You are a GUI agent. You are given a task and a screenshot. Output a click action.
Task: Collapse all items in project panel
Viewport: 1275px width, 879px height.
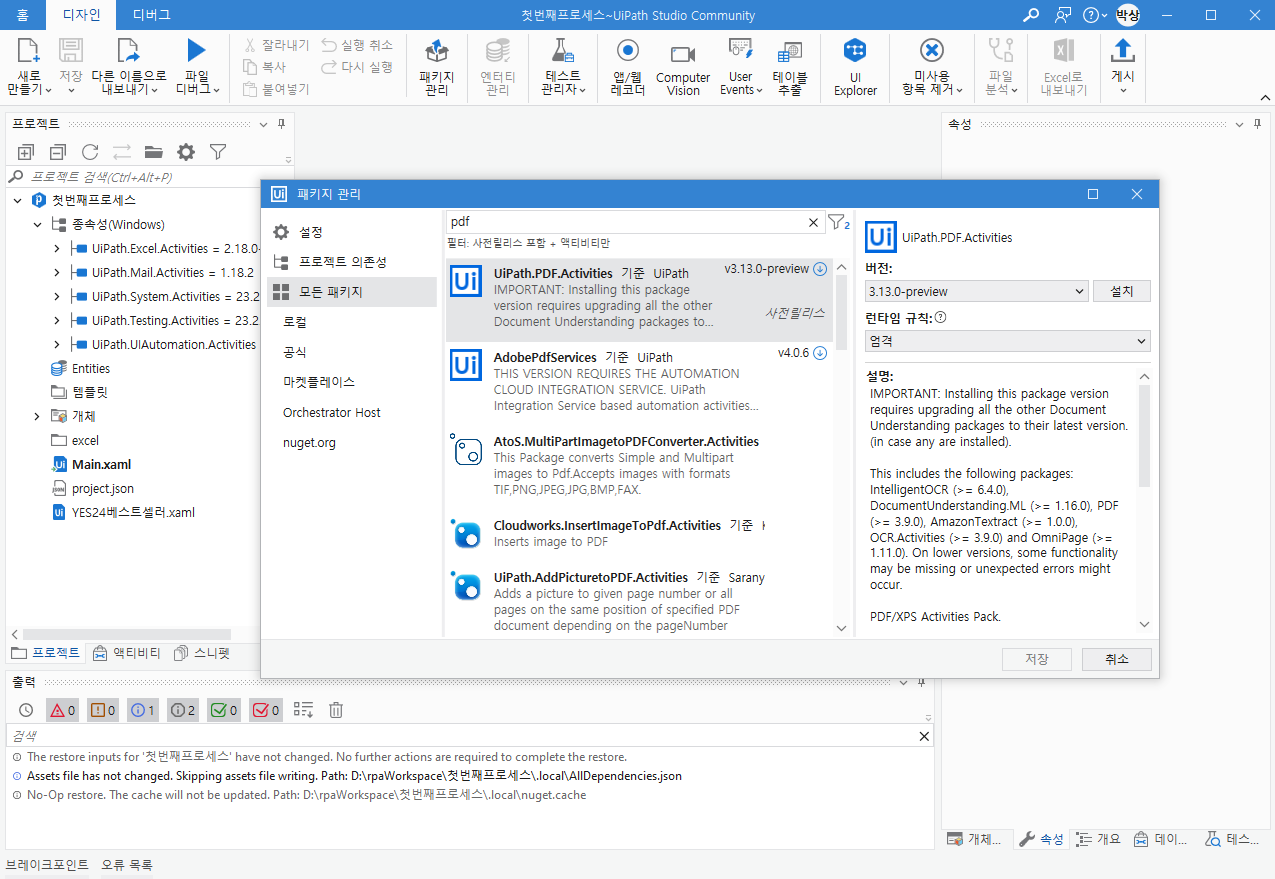[x=58, y=152]
